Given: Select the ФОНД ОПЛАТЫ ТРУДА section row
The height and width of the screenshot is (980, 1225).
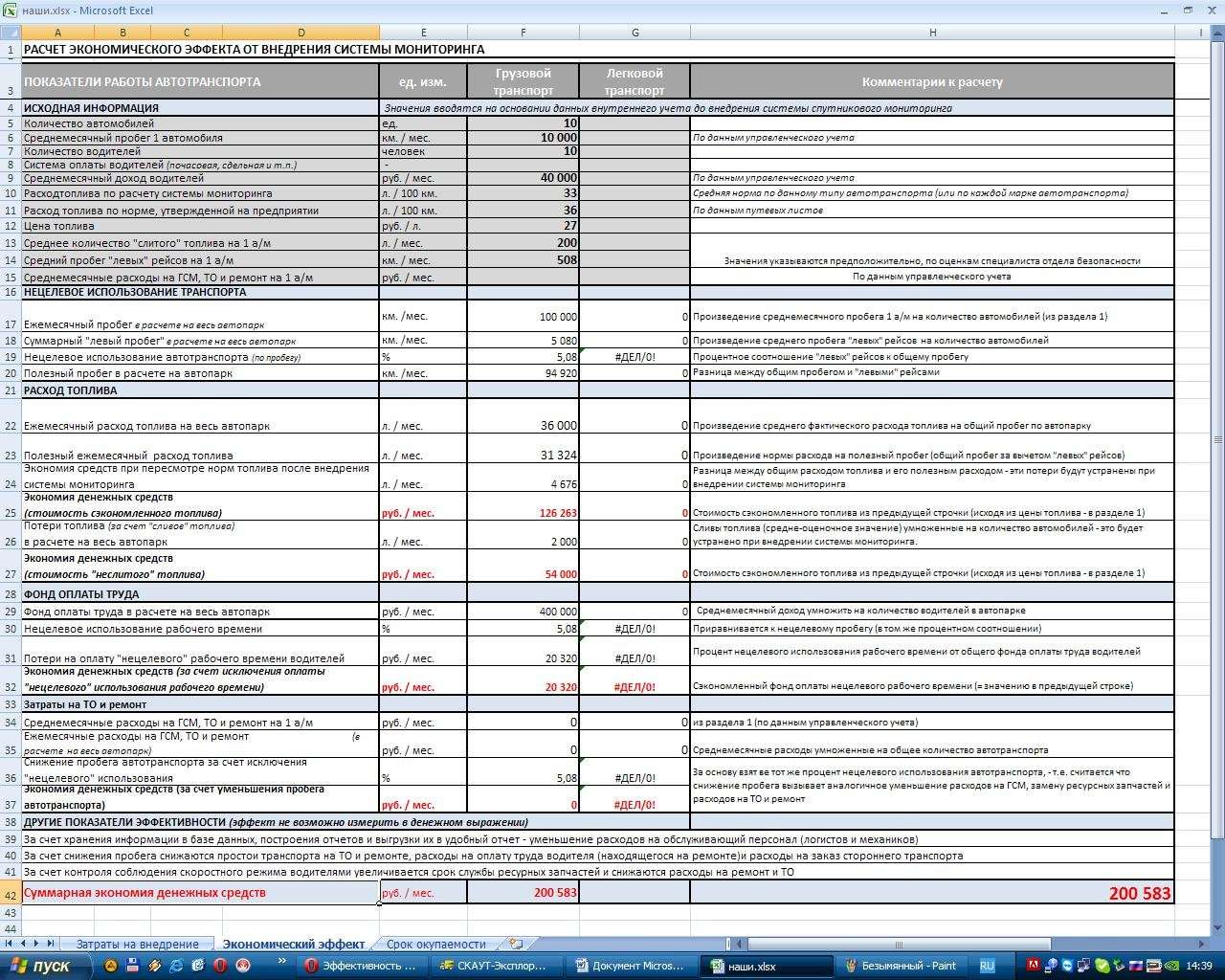Looking at the screenshot, I should (597, 594).
